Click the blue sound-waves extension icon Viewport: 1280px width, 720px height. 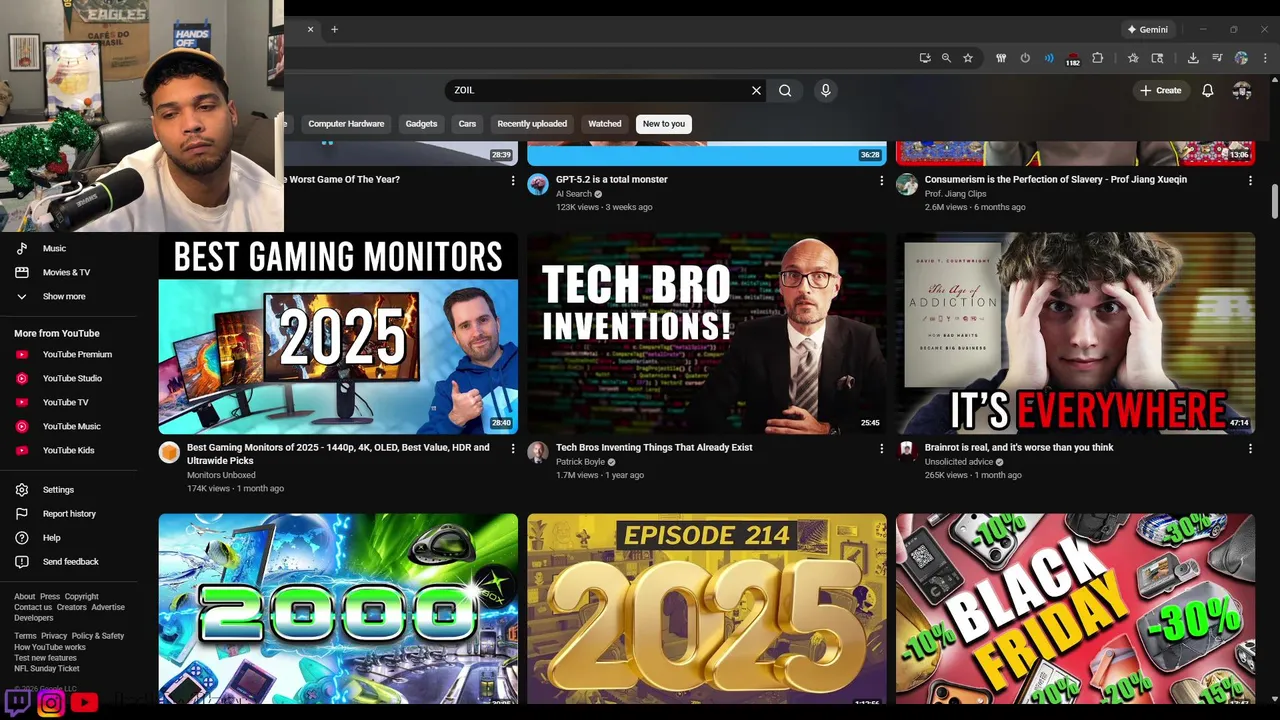[x=1049, y=58]
